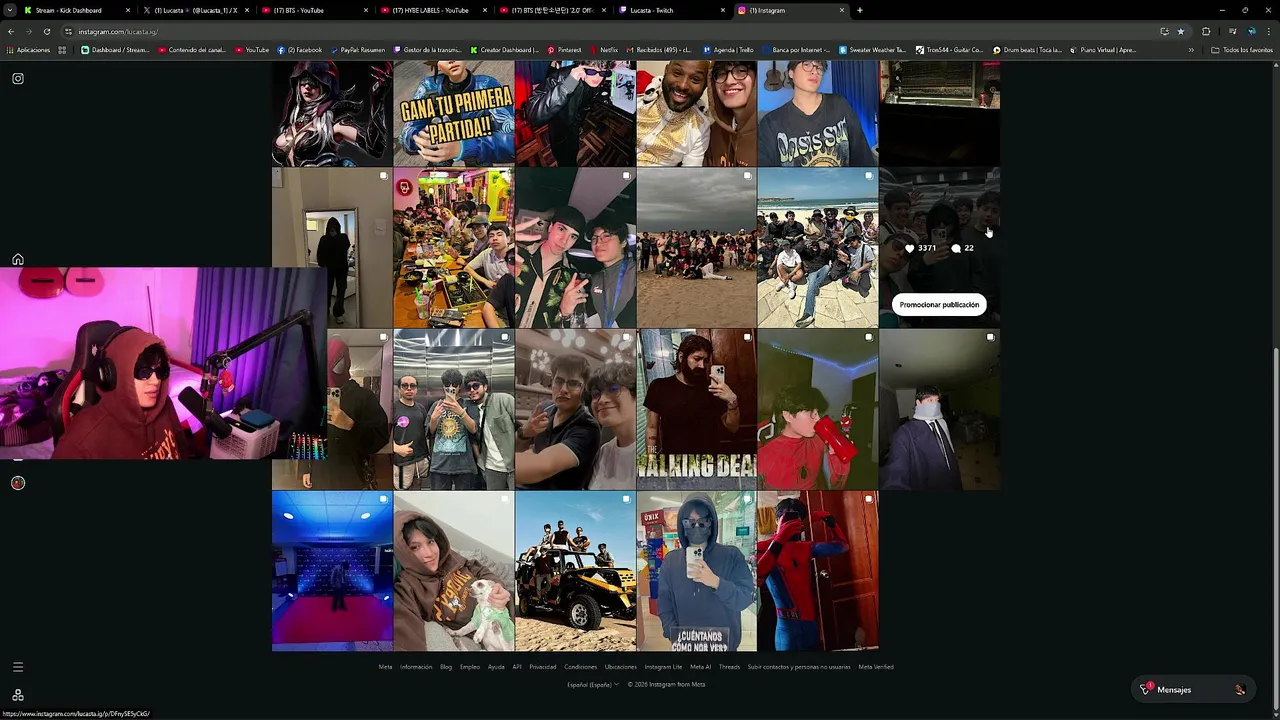The image size is (1280, 720).
Task: Open Ubicaciones footer link
Action: pos(620,667)
